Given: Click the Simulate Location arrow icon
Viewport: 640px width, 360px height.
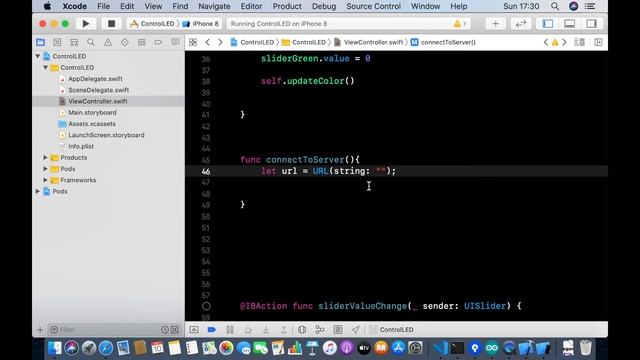Looking at the screenshot, I should click(356, 329).
